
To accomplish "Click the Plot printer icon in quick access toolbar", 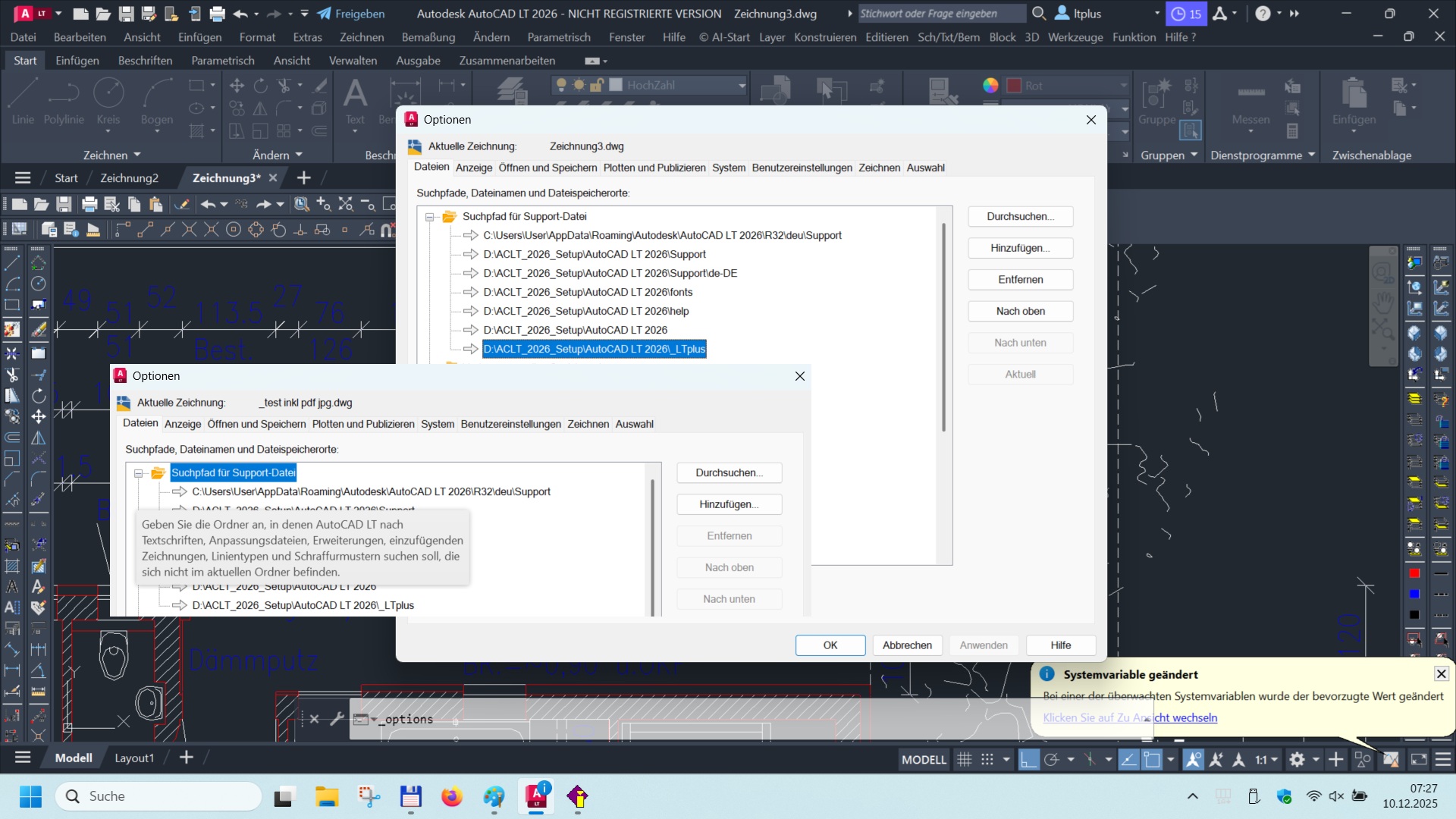I will click(x=218, y=14).
